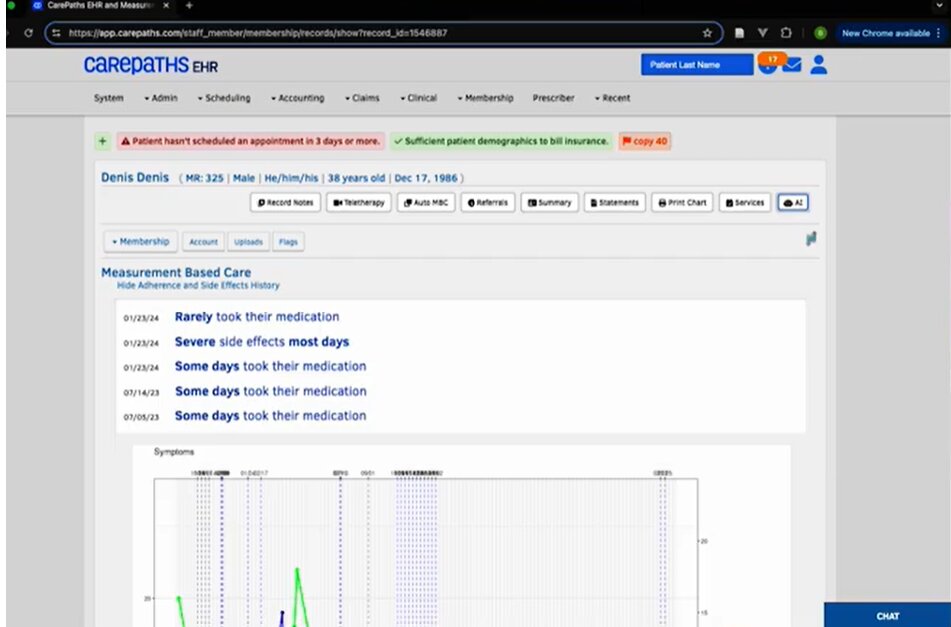Click the Patient Last Name search field
The image size is (951, 627).
coord(696,65)
